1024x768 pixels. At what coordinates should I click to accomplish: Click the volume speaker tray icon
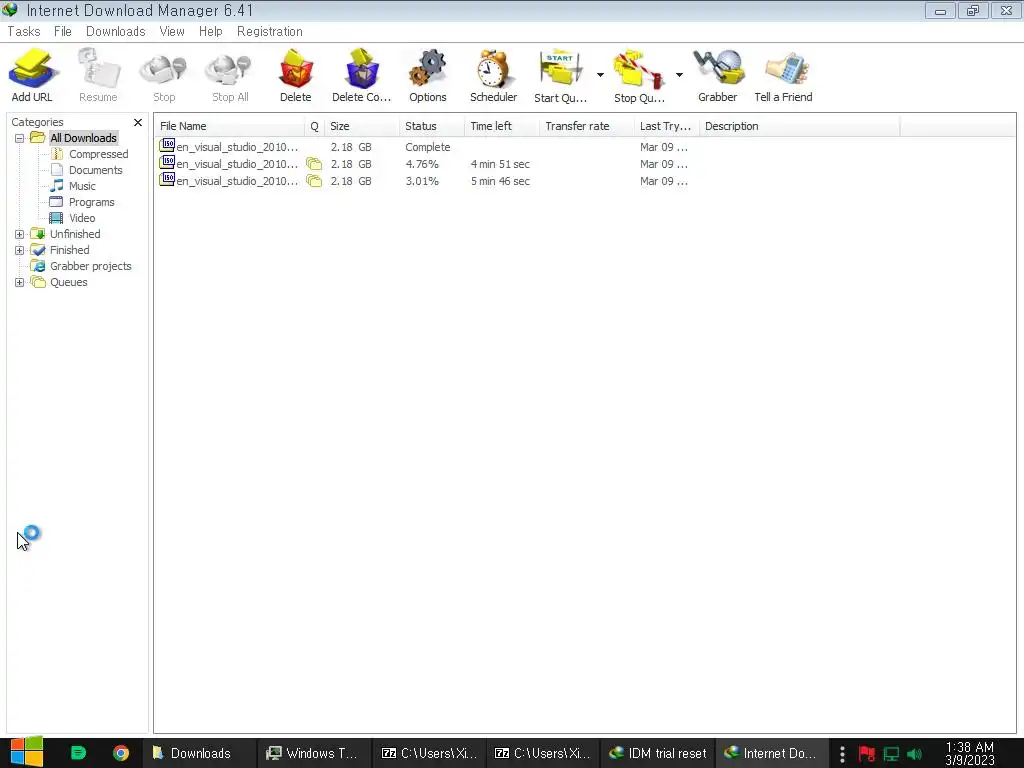point(914,754)
